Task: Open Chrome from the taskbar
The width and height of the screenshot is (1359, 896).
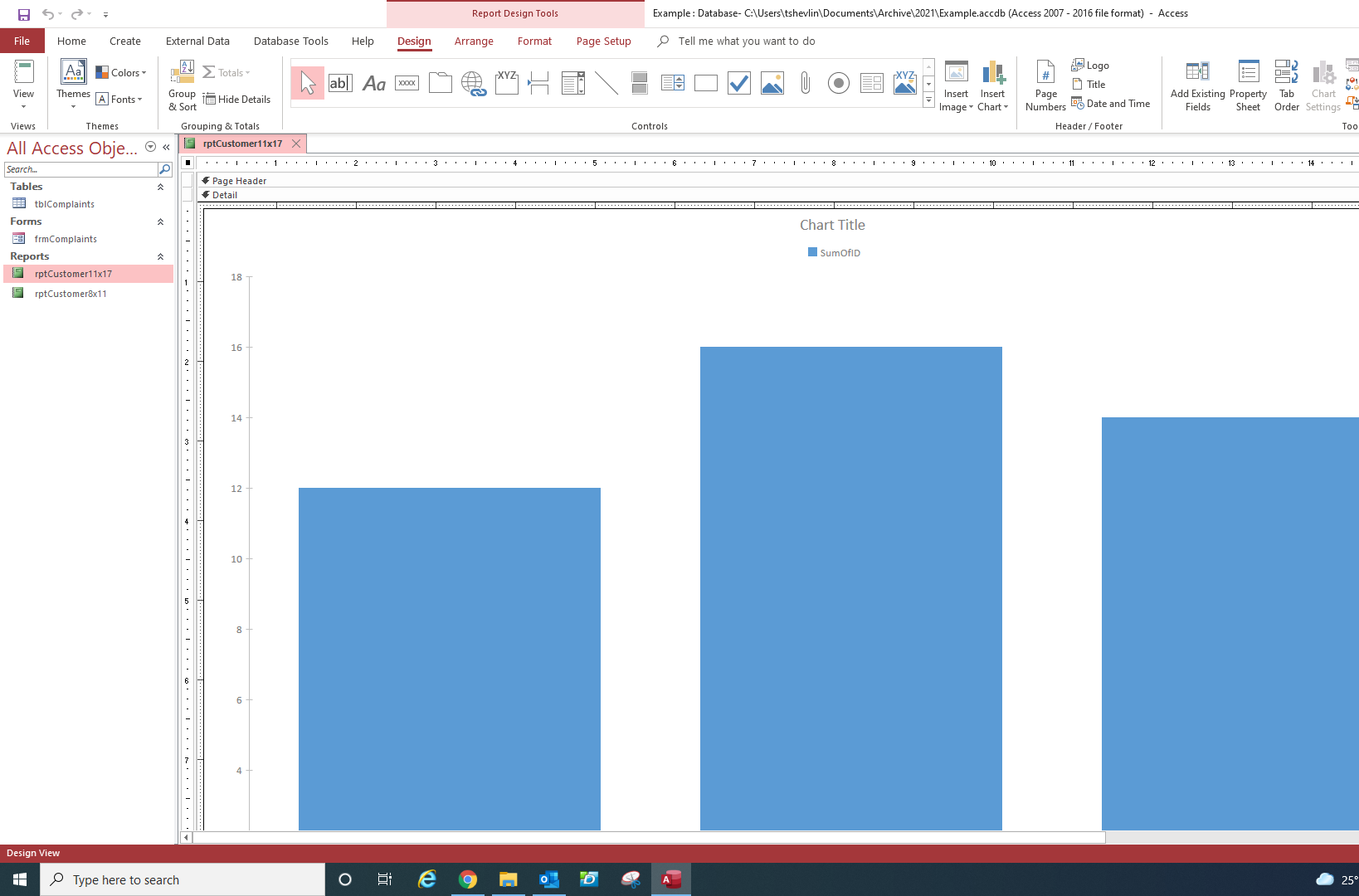Action: (x=468, y=879)
